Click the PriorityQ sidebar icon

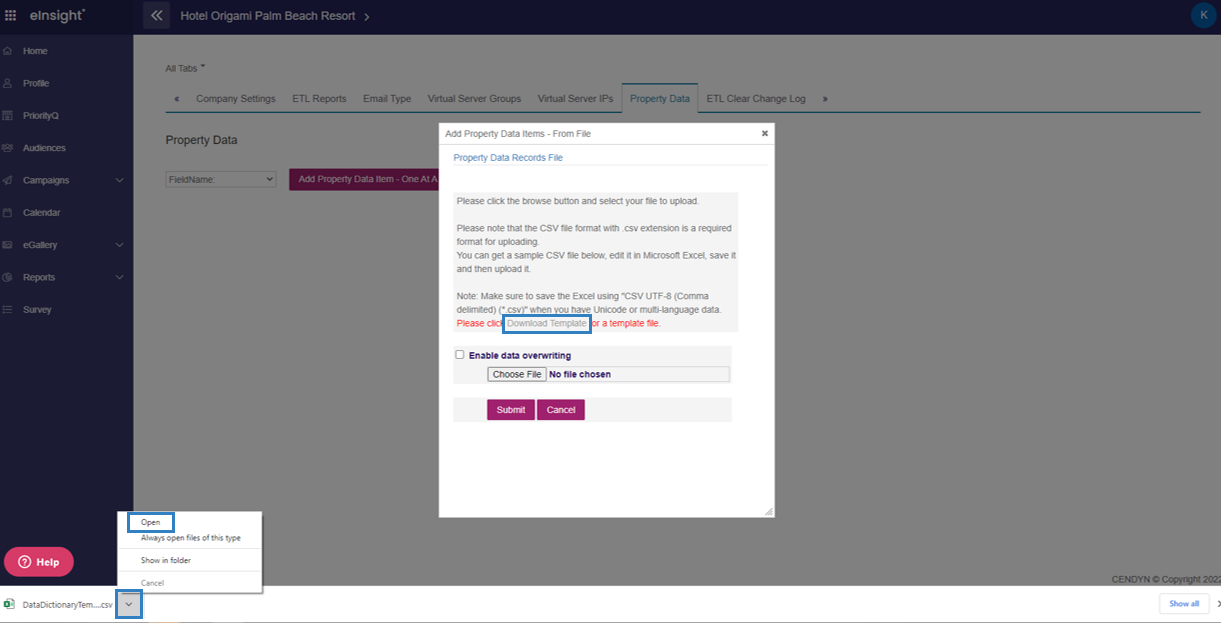[8, 115]
